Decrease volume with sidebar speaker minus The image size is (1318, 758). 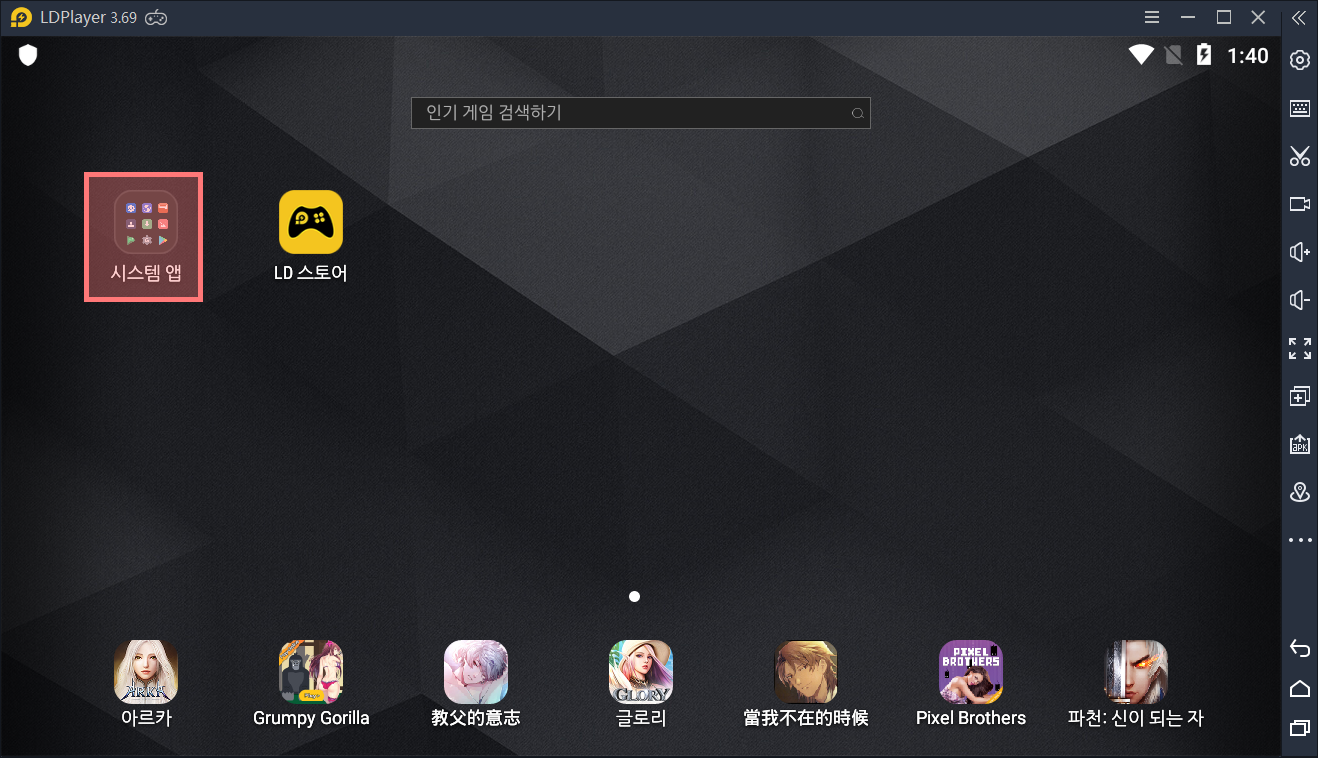tap(1300, 300)
